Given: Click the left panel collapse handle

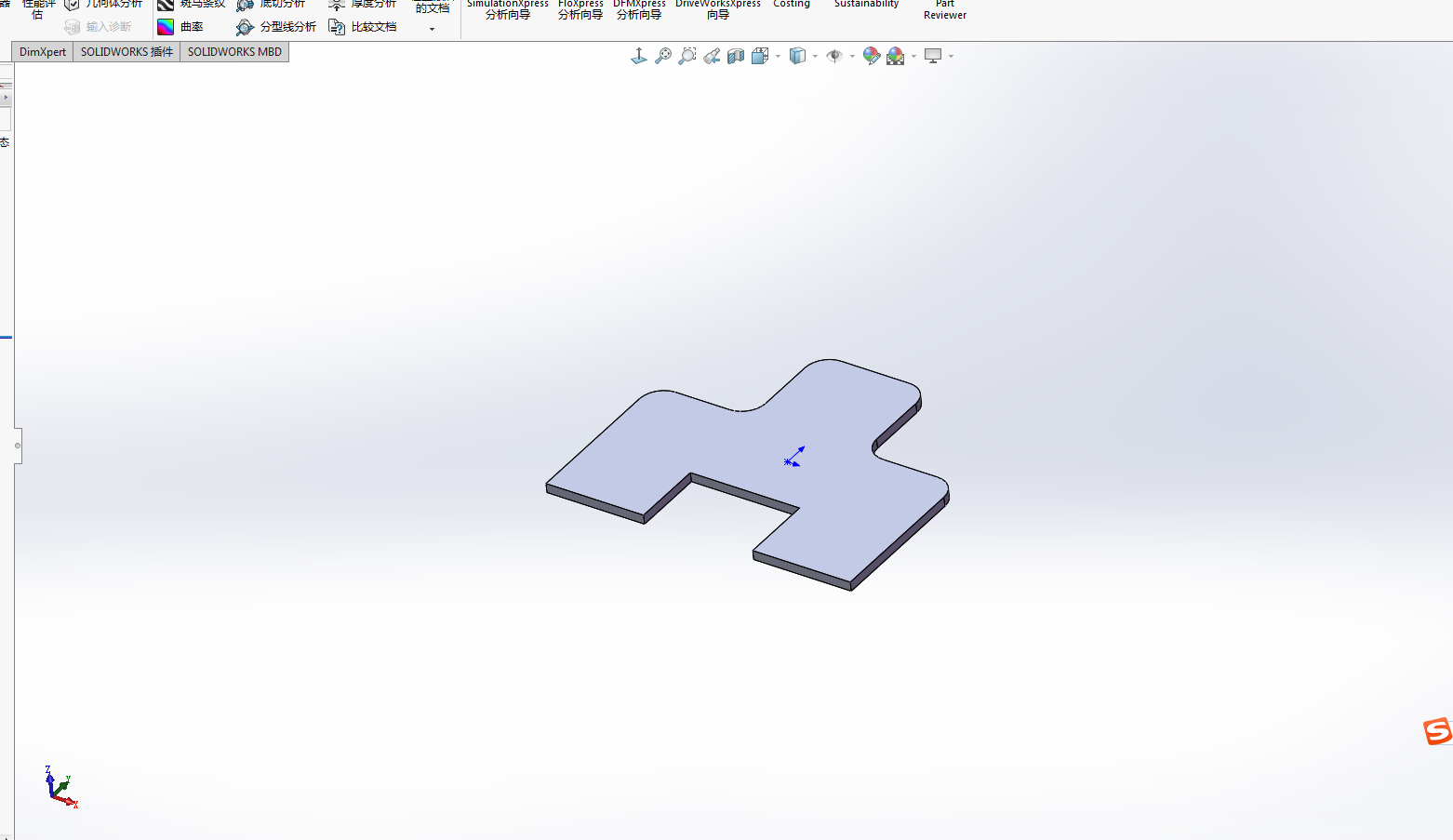Looking at the screenshot, I should [x=18, y=446].
